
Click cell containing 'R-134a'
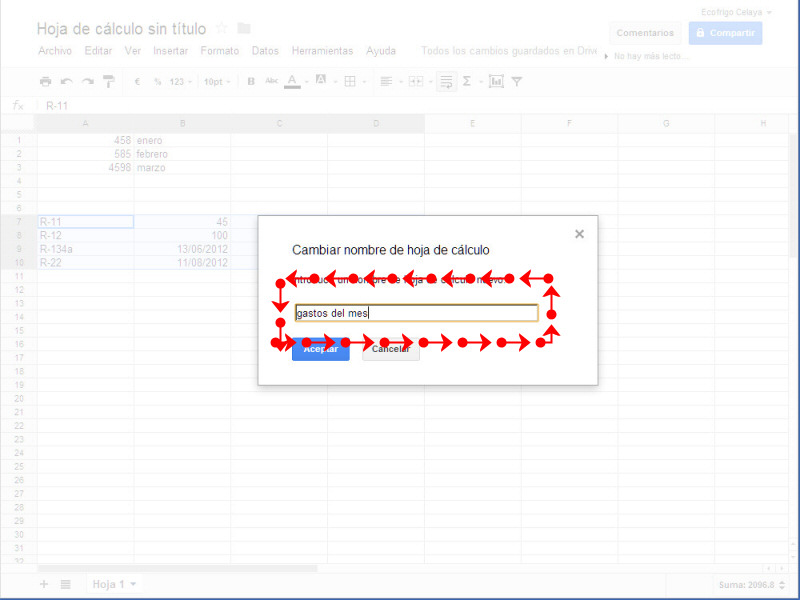86,249
